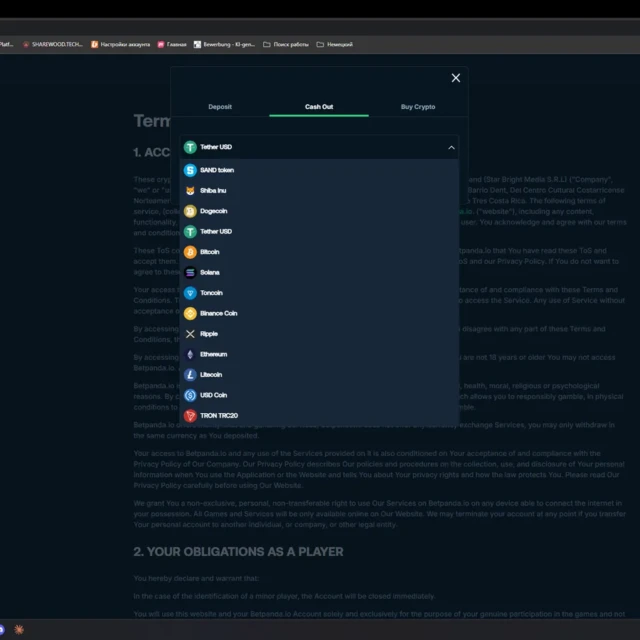Click the USD Coin icon
640x640 pixels.
click(x=190, y=395)
